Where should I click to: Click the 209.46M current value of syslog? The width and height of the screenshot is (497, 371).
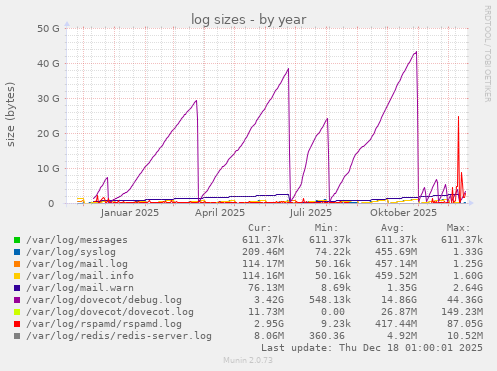[x=263, y=252]
